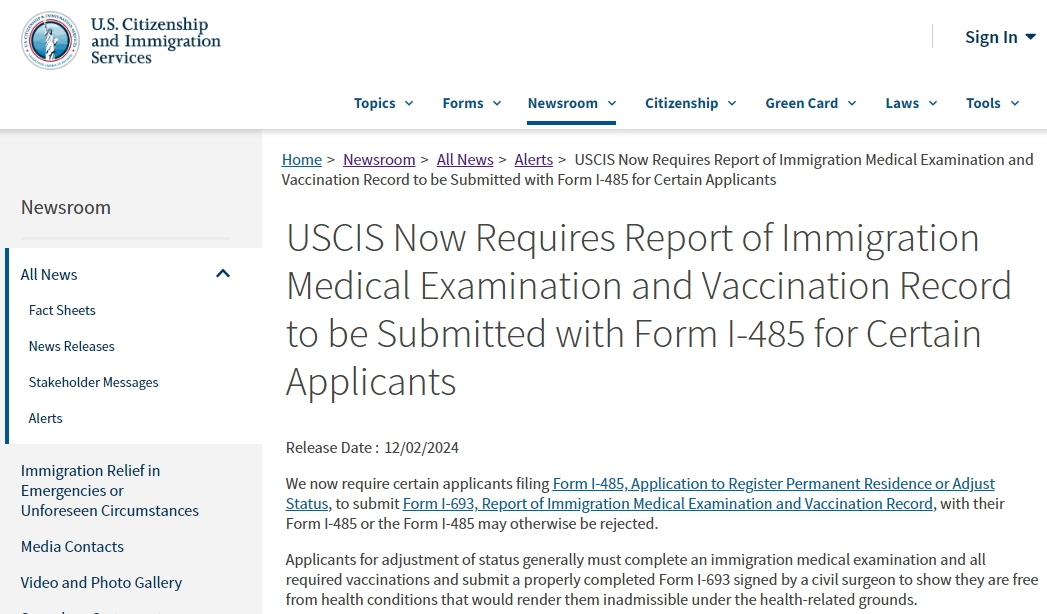Expand the Citizenship menu

(690, 103)
